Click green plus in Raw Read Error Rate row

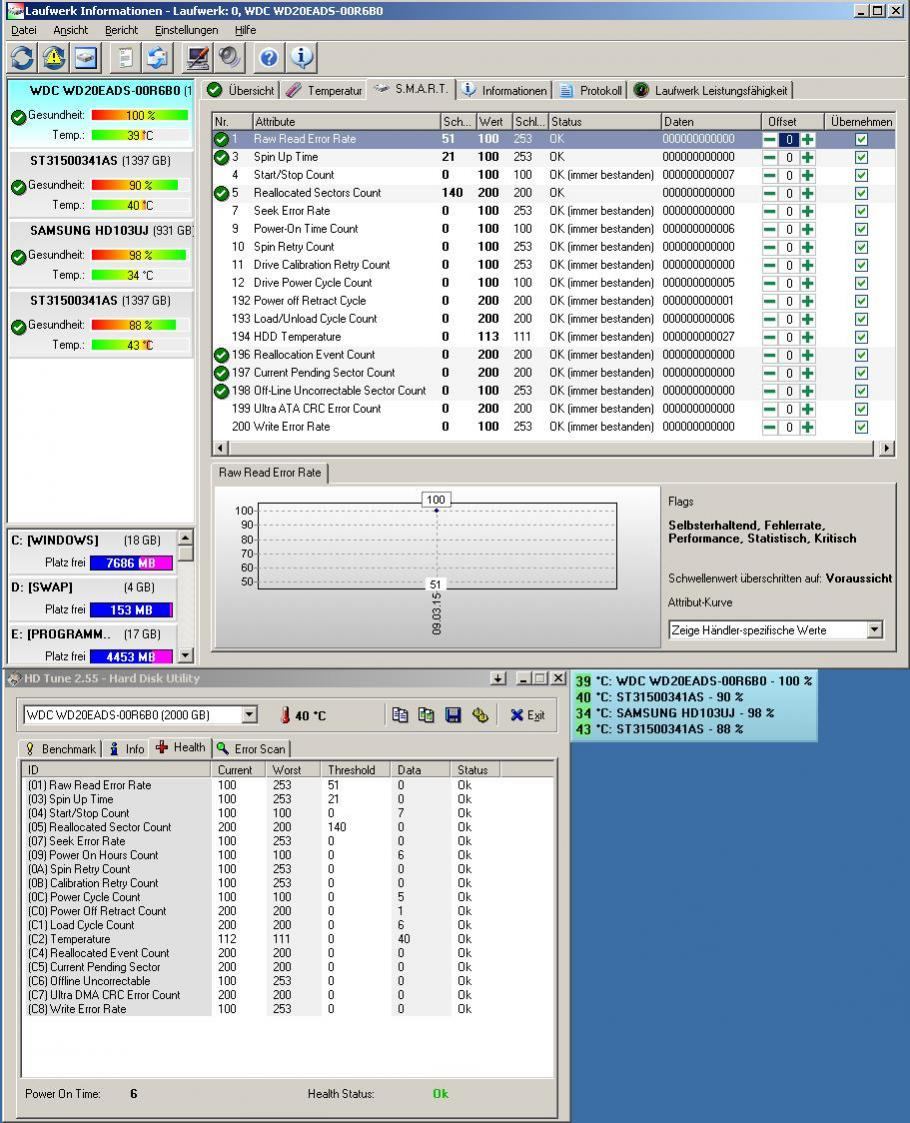pos(808,140)
